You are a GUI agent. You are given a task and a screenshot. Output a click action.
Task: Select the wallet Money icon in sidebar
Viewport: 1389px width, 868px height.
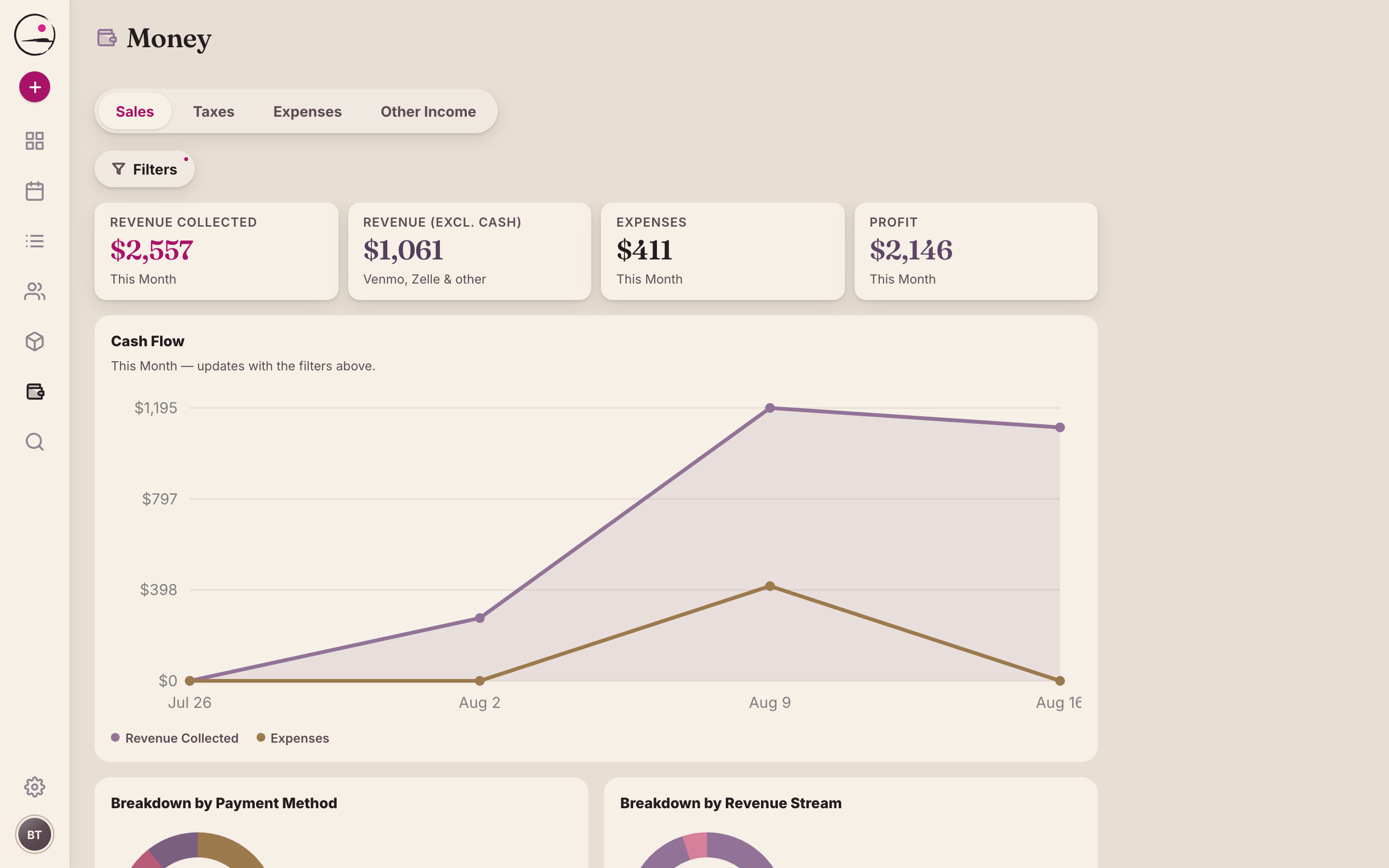(x=34, y=392)
